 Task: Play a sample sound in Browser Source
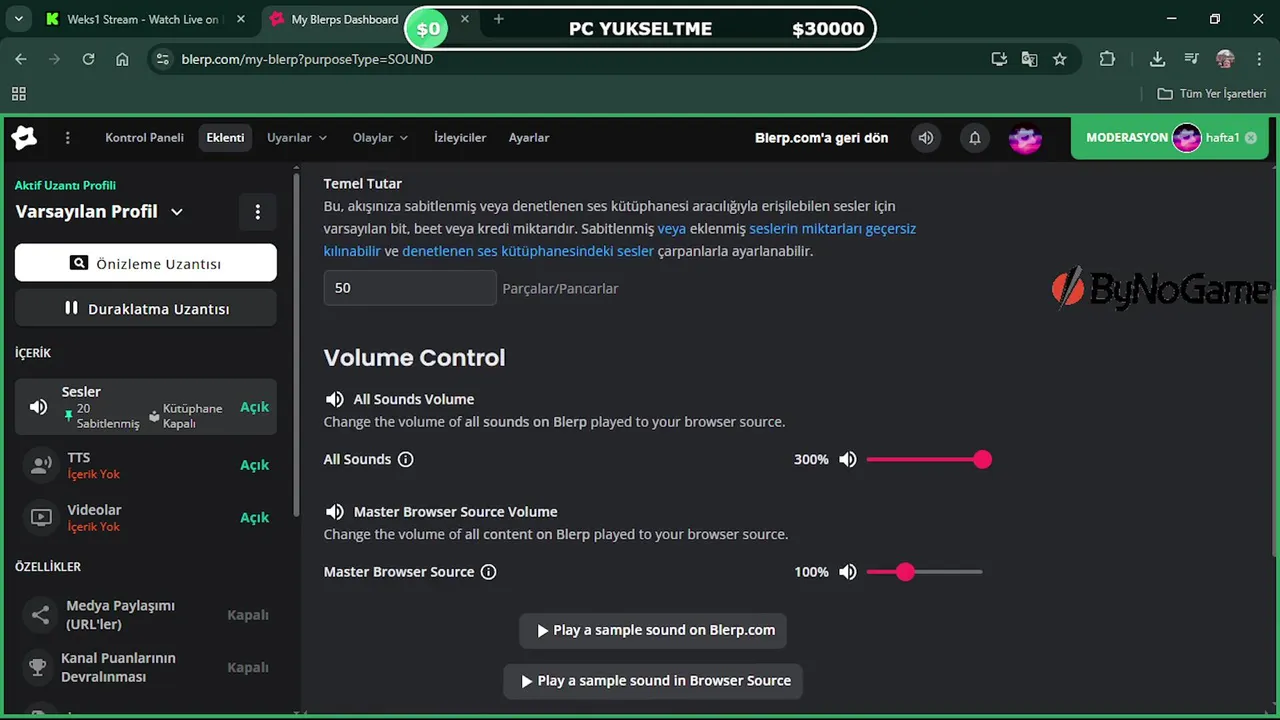click(653, 681)
